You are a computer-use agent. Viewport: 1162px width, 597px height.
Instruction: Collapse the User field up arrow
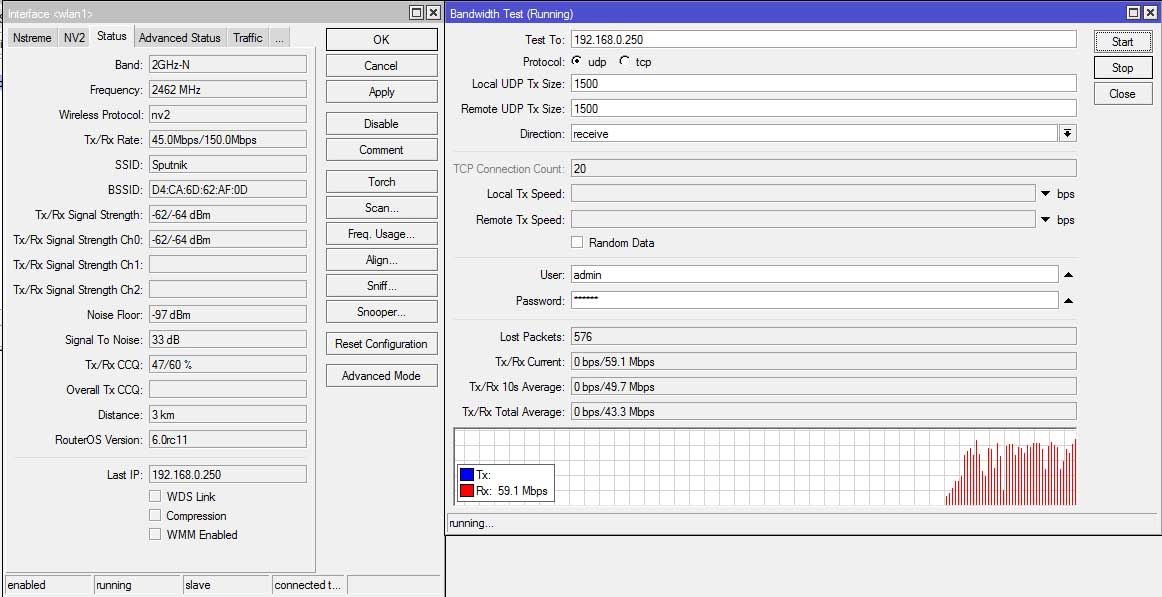coord(1069,275)
